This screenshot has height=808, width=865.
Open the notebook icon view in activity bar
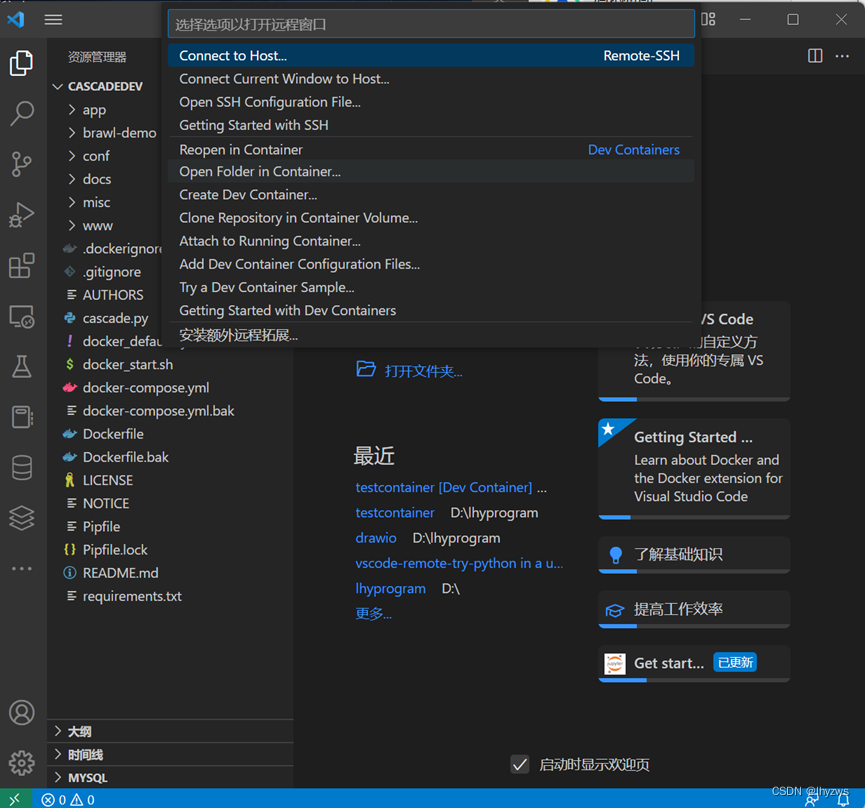pyautogui.click(x=22, y=417)
